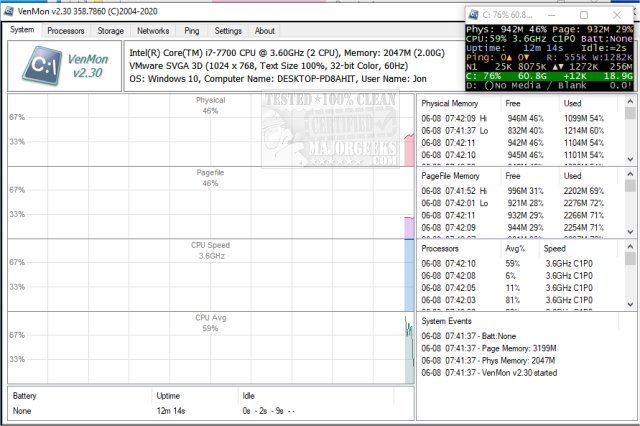This screenshot has width=640, height=426.
Task: Show the About tab
Action: 265,31
